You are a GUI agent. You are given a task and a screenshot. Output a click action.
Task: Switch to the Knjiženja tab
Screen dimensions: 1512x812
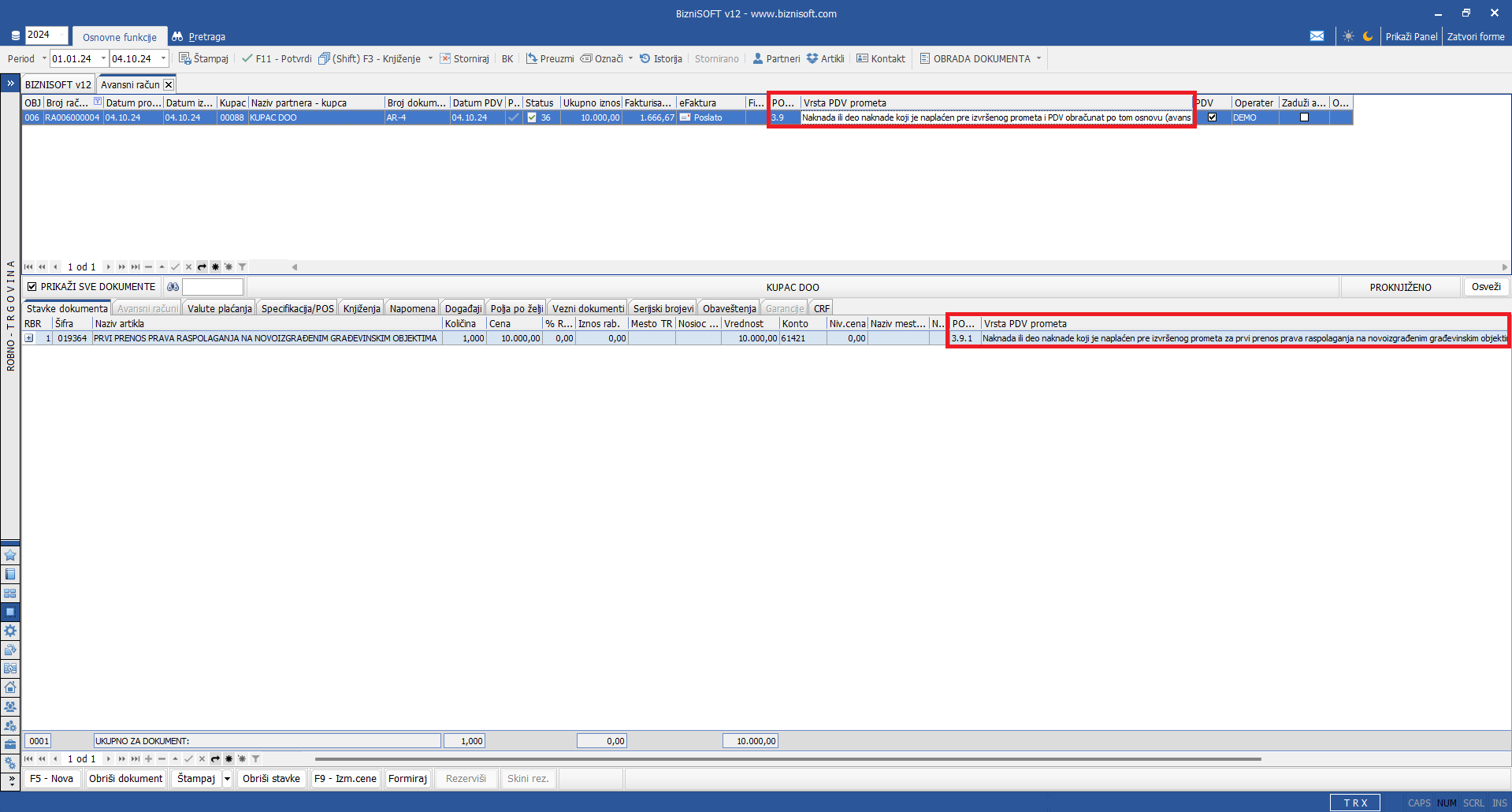[362, 308]
